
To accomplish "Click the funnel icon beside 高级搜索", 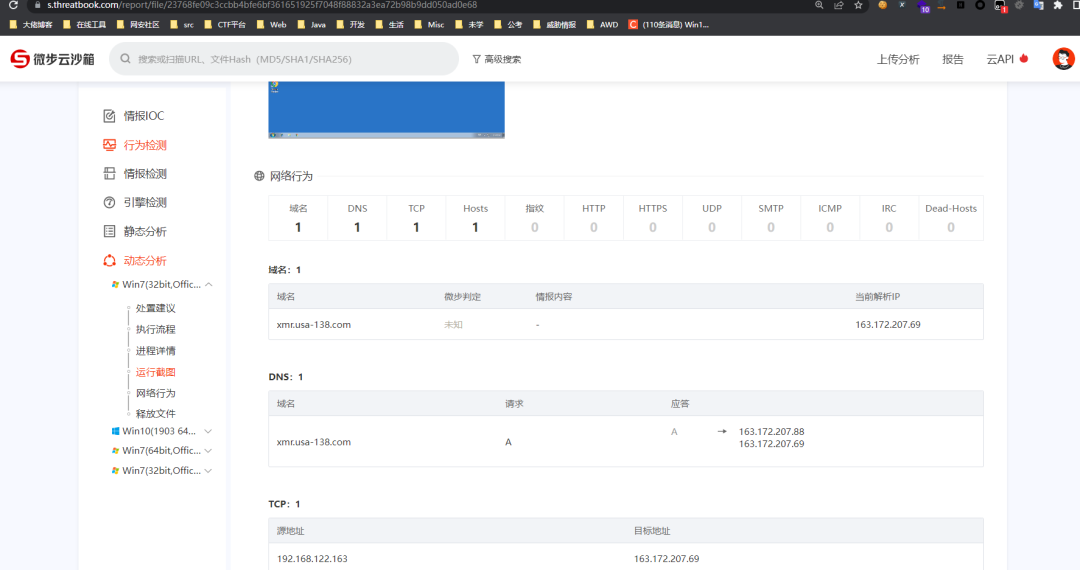I will coord(476,59).
